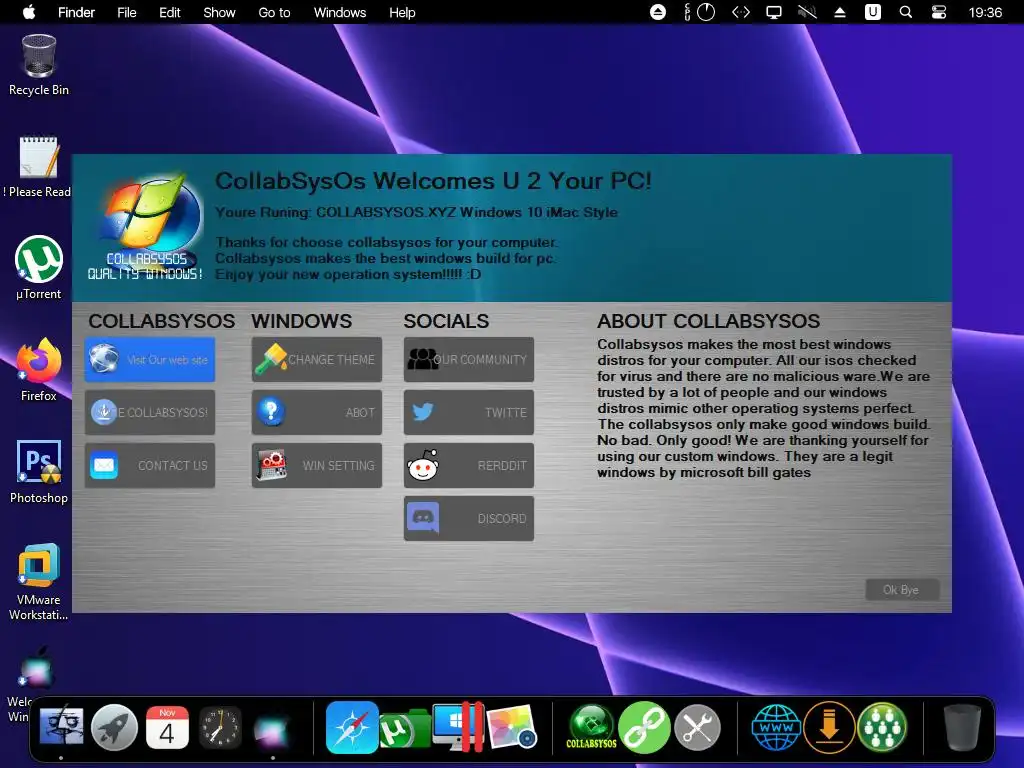Open the Recycle Bin desktop icon
The width and height of the screenshot is (1024, 768).
[39, 65]
